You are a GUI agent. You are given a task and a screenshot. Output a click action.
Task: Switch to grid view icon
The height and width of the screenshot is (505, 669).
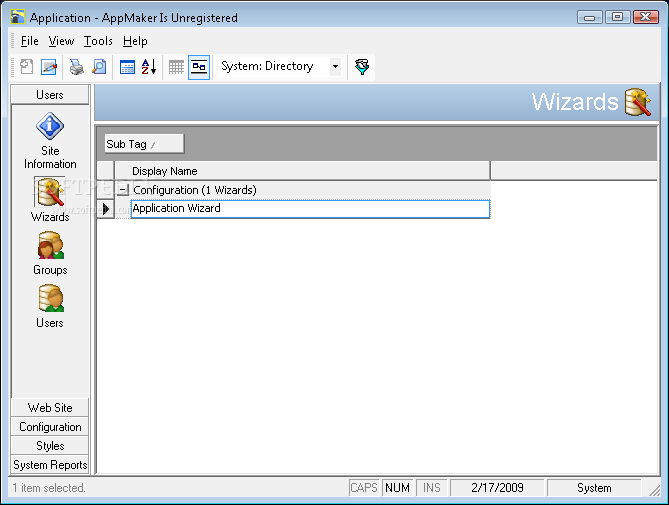tap(176, 67)
